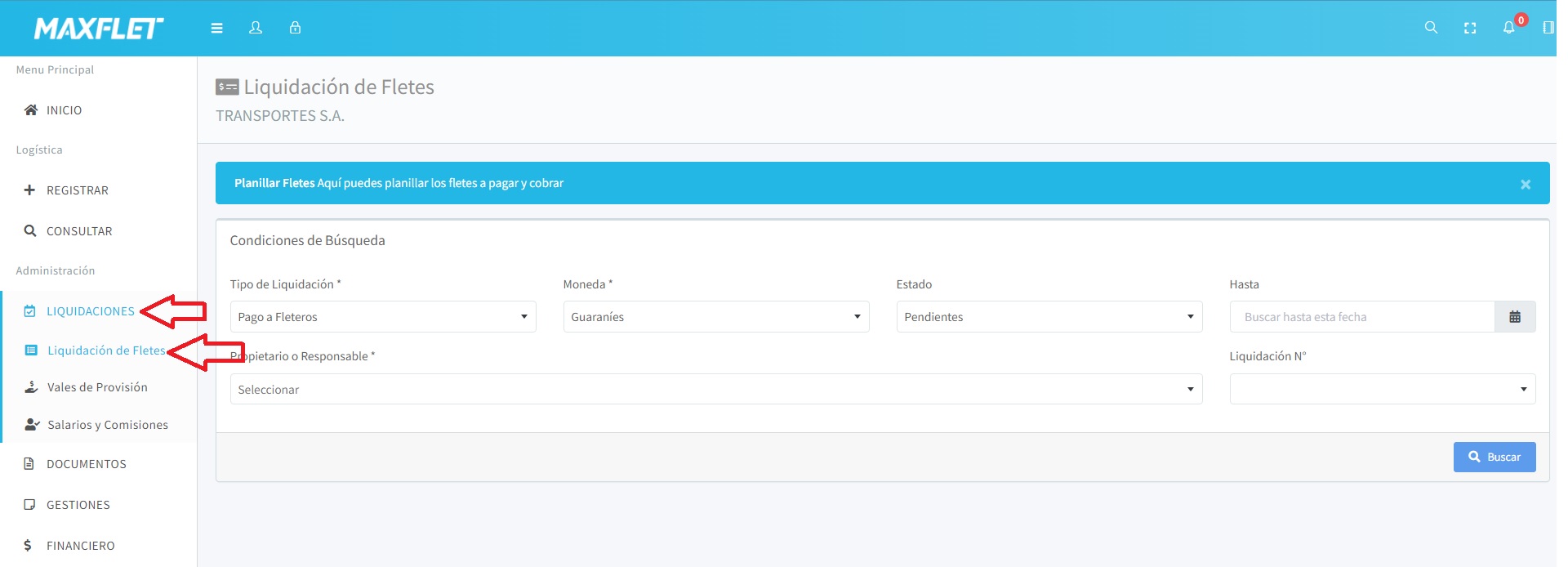Expand Propietario o Responsable selector
This screenshot has height=567, width=1568.
coord(715,390)
